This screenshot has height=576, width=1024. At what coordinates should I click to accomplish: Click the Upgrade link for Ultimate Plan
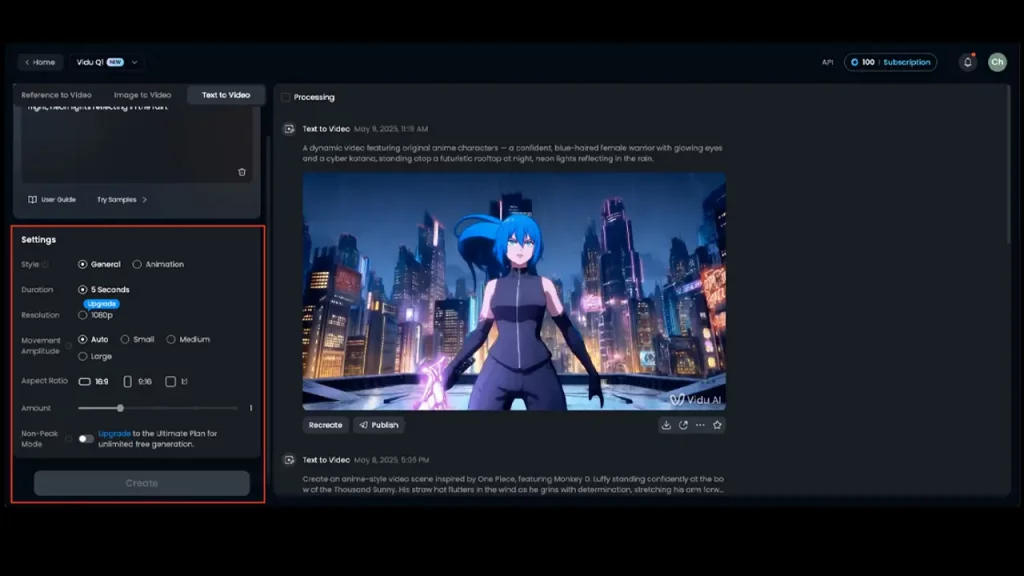[x=114, y=434]
